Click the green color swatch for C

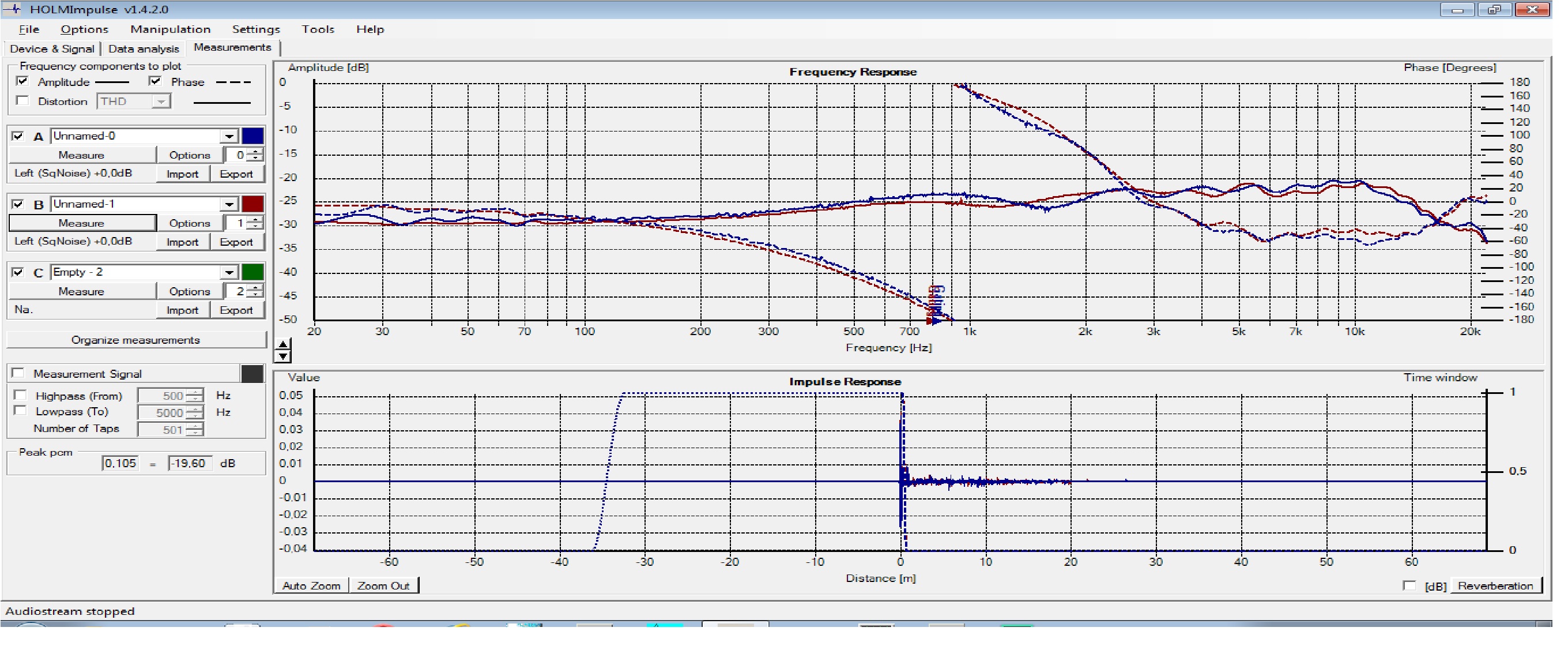pyautogui.click(x=252, y=272)
